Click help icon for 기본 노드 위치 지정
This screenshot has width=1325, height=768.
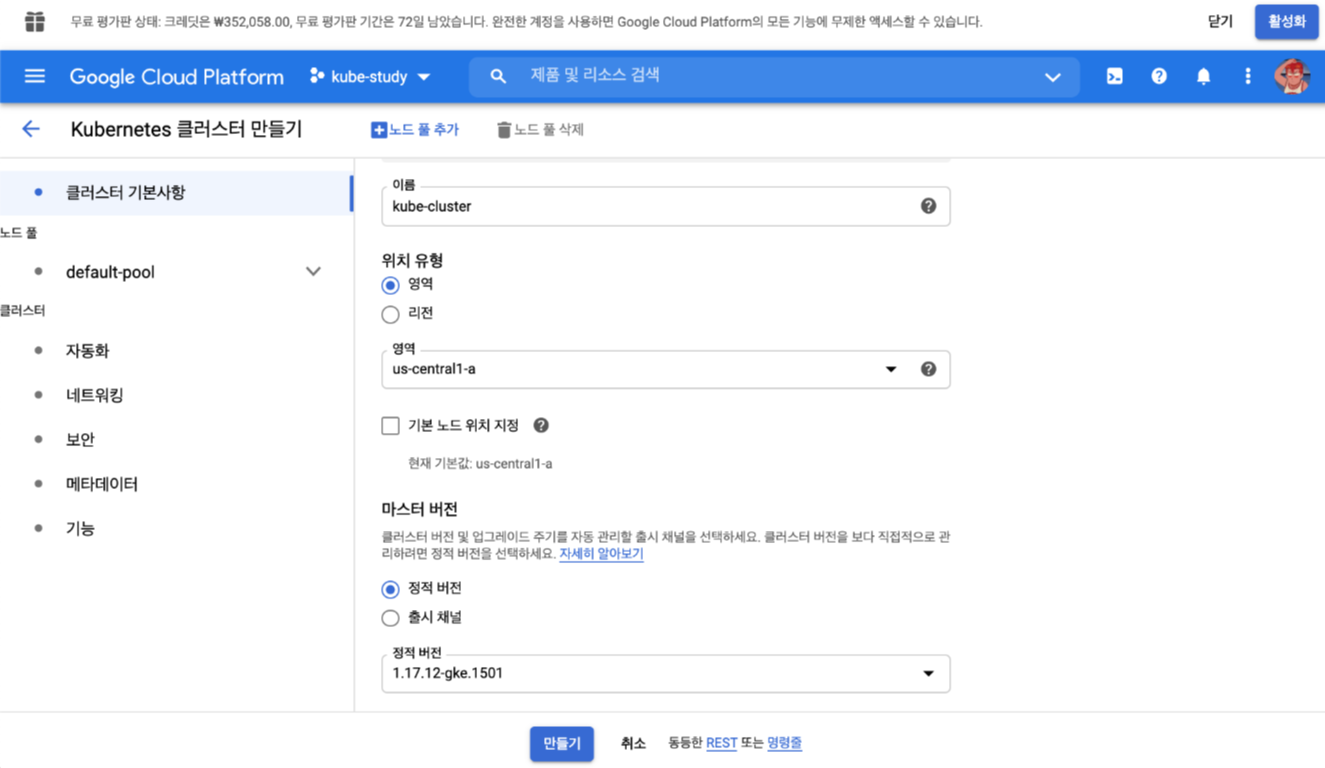pos(541,425)
